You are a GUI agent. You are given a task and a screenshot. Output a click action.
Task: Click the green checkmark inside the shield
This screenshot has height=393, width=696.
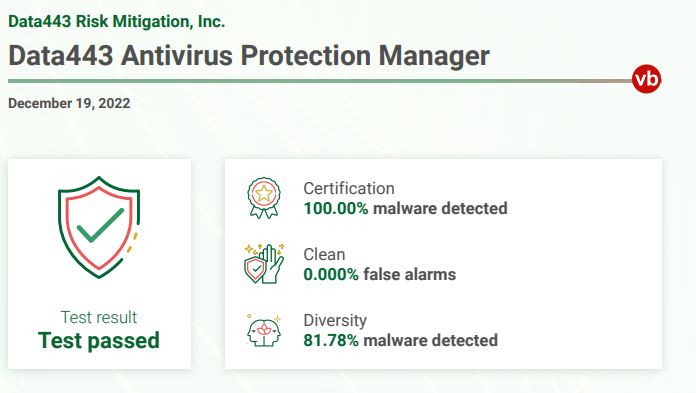(x=100, y=225)
